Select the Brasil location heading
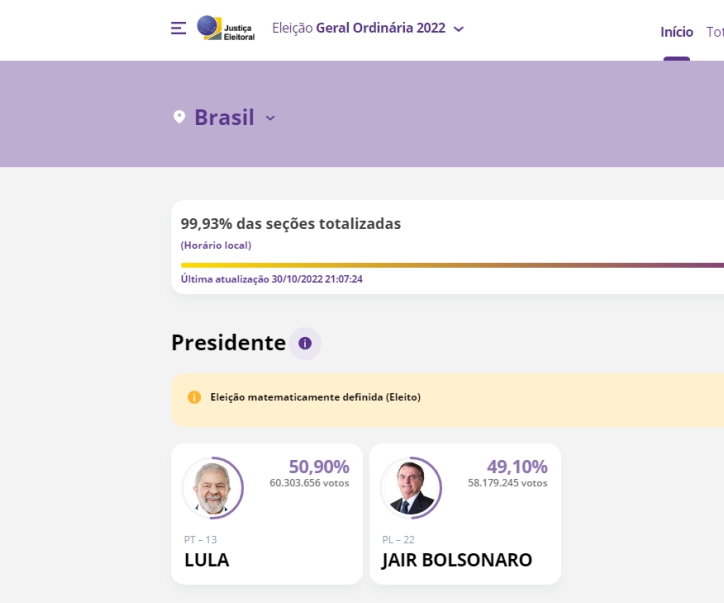The width and height of the screenshot is (724, 603). click(x=224, y=117)
